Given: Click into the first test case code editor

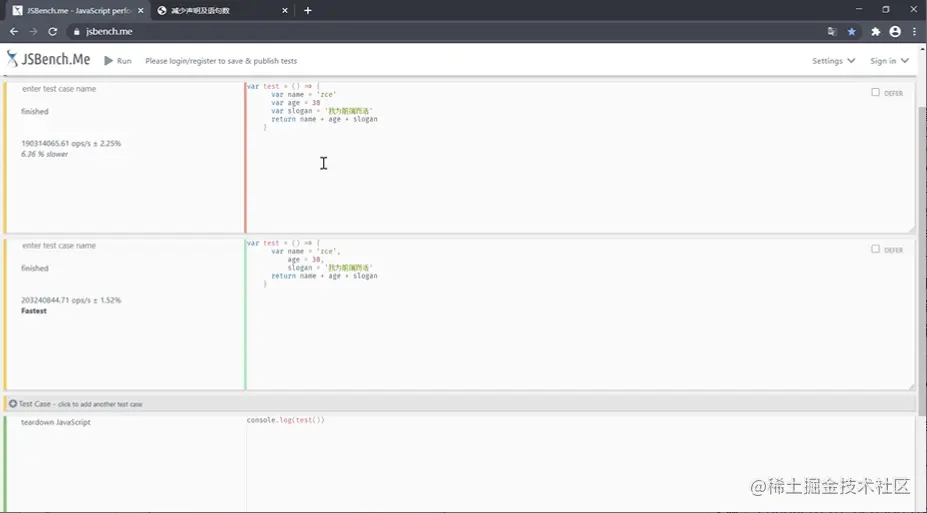Looking at the screenshot, I should 579,157.
